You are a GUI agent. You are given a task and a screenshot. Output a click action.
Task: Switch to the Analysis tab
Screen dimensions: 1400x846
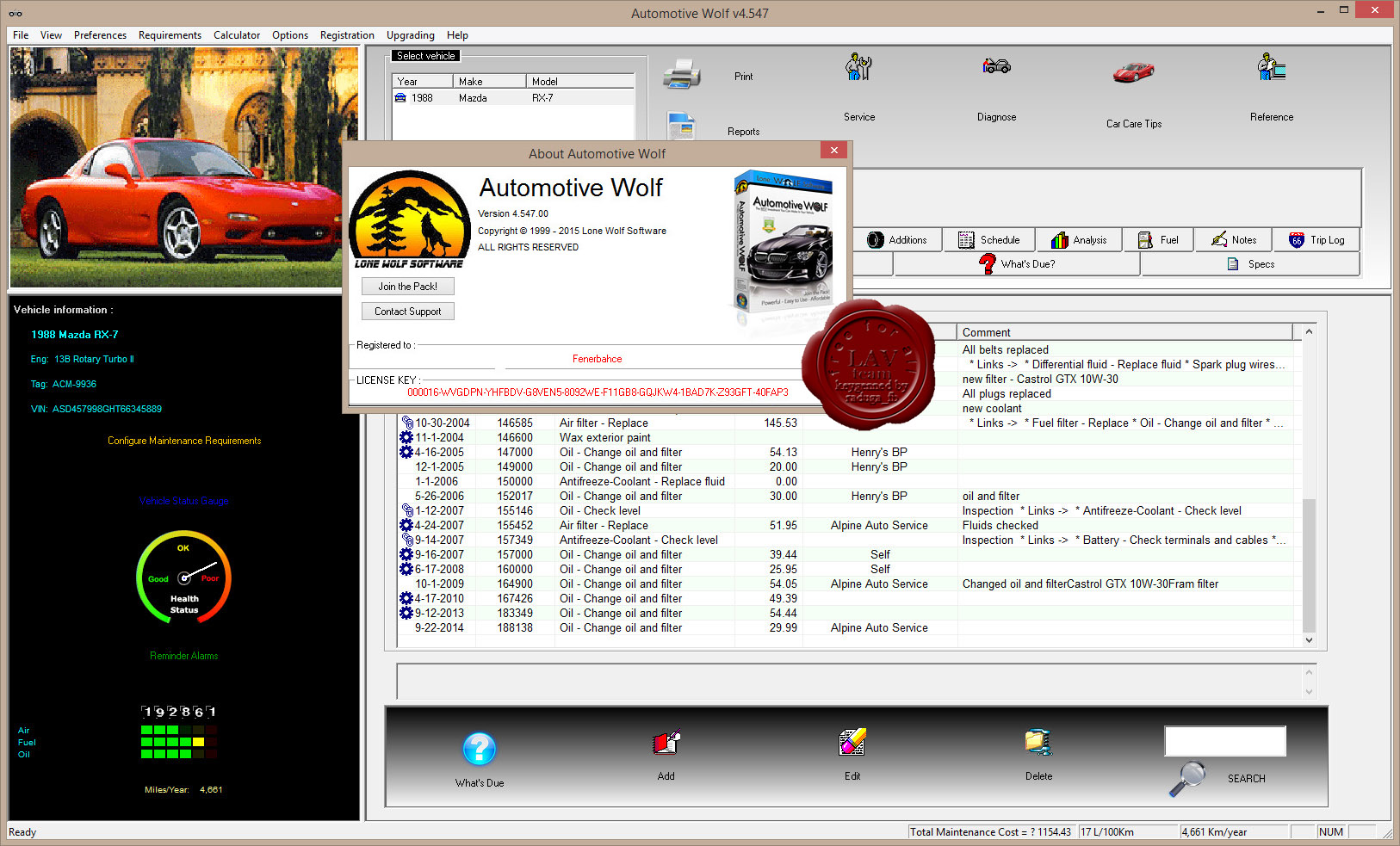pyautogui.click(x=1079, y=240)
